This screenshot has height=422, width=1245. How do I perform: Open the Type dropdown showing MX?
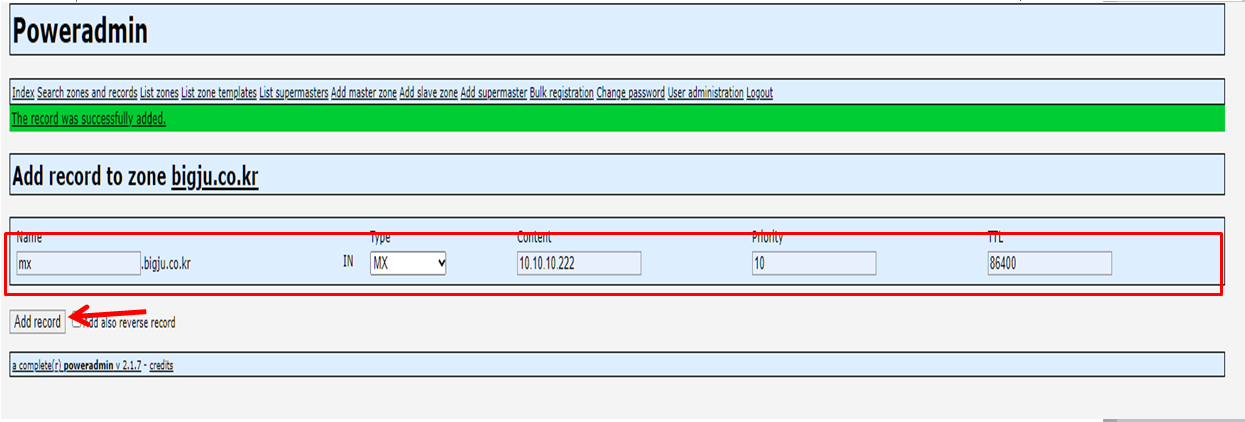[x=408, y=263]
